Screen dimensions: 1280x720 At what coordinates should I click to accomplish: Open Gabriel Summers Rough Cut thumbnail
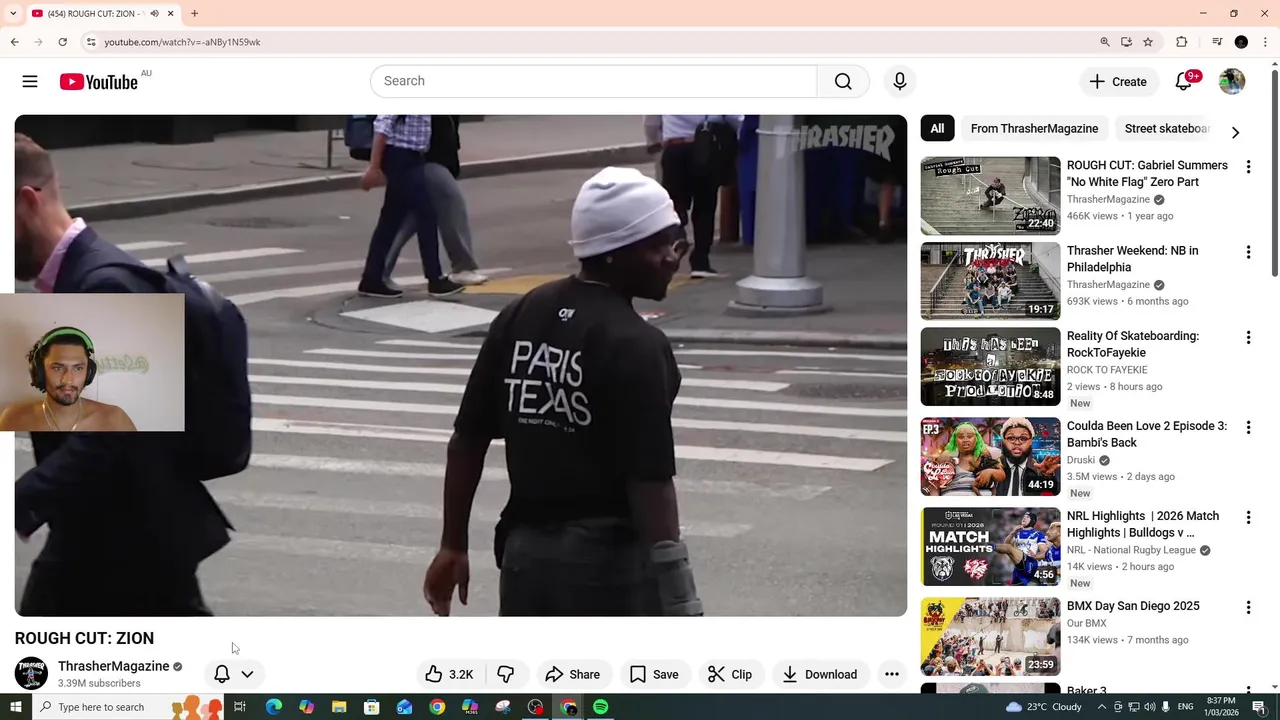pyautogui.click(x=990, y=196)
